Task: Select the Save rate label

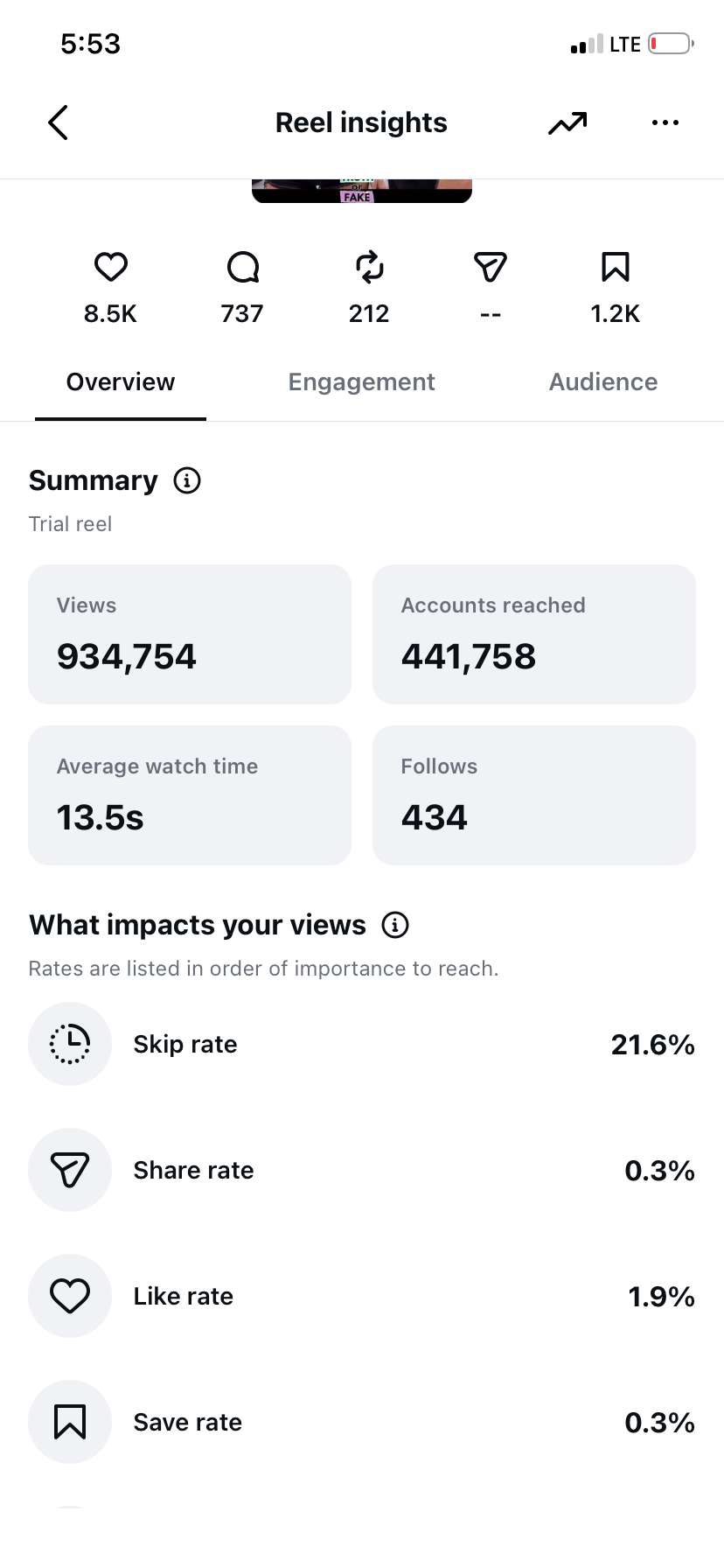Action: [188, 1423]
